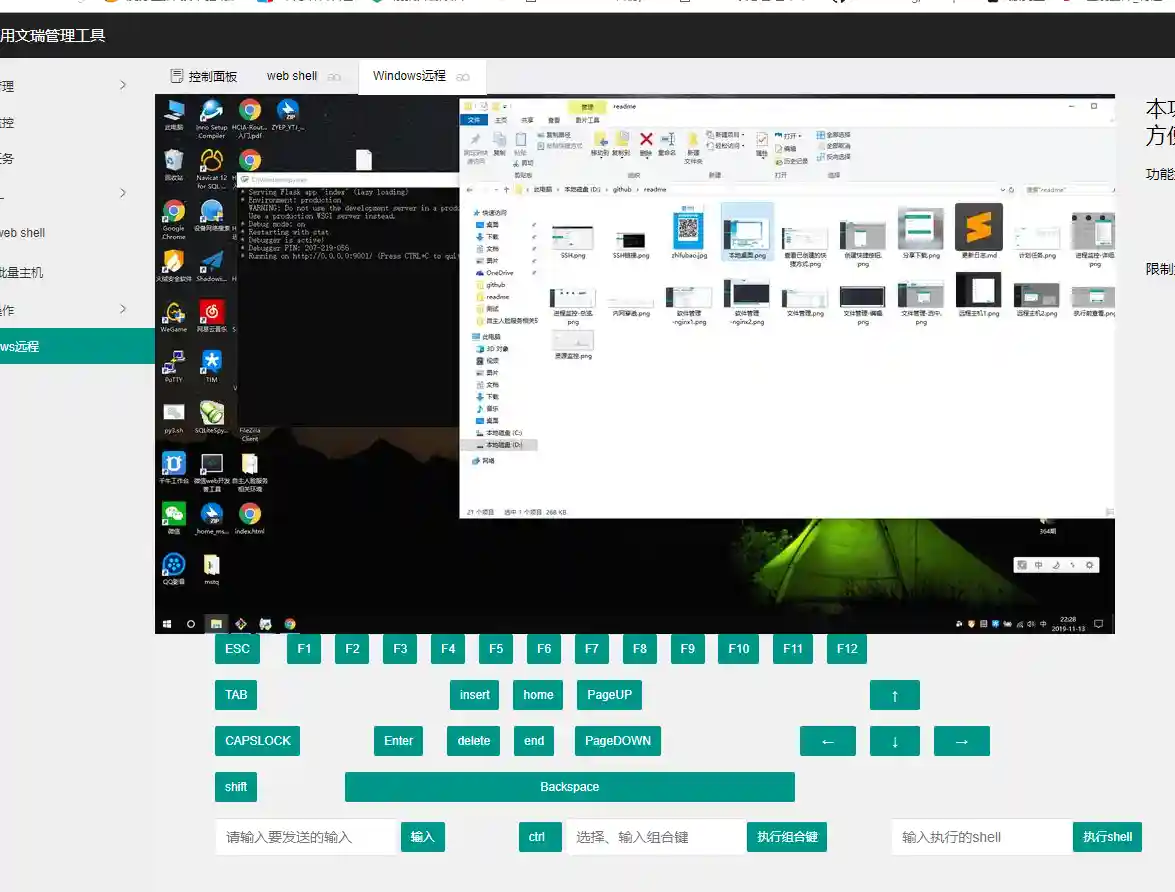Open the 查看 ribbon tab in Explorer
Viewport: 1175px width, 892px height.
point(554,120)
